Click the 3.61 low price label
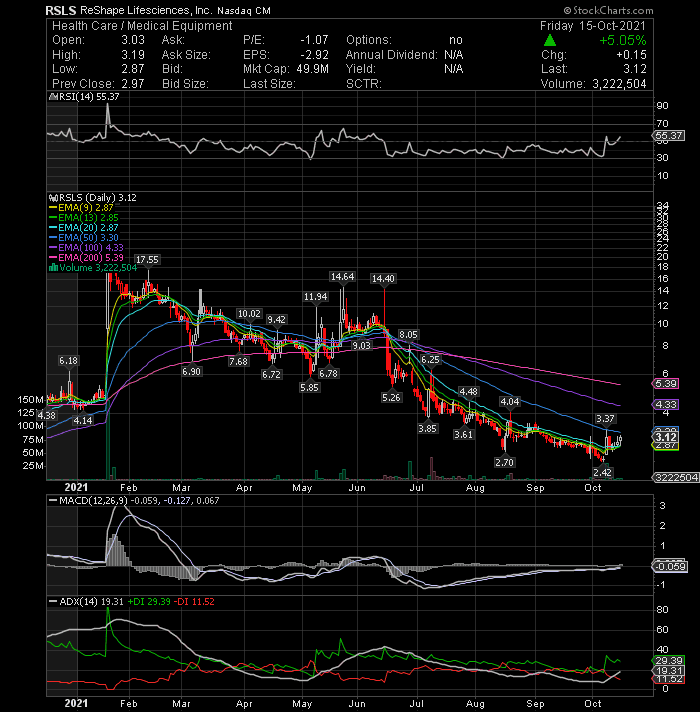The height and width of the screenshot is (712, 700). (463, 435)
